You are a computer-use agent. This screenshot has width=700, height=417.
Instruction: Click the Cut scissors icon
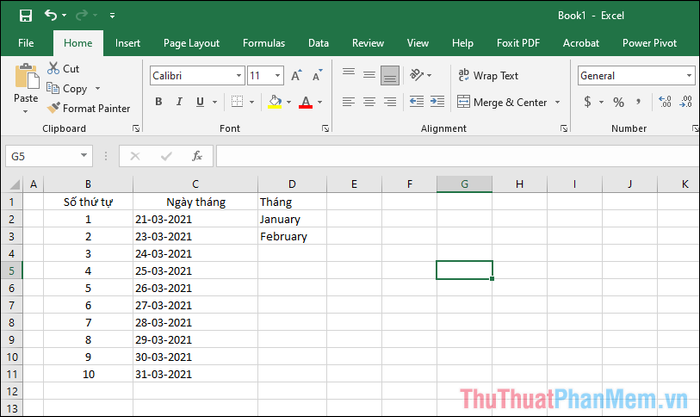click(53, 69)
